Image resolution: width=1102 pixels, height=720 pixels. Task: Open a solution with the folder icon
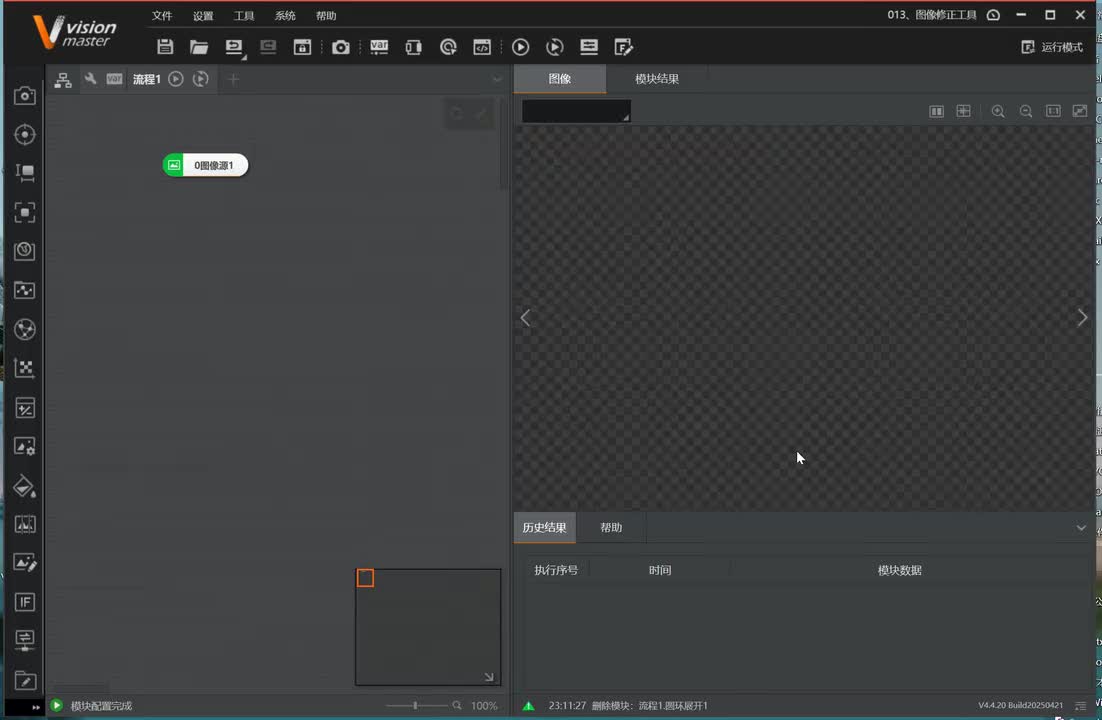pos(199,47)
